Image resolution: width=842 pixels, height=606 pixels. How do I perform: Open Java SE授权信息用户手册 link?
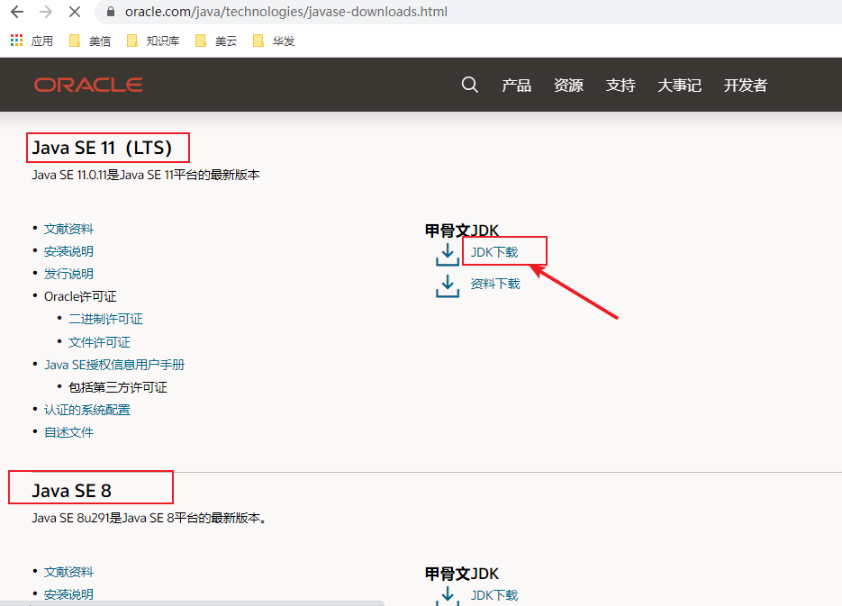pos(114,365)
